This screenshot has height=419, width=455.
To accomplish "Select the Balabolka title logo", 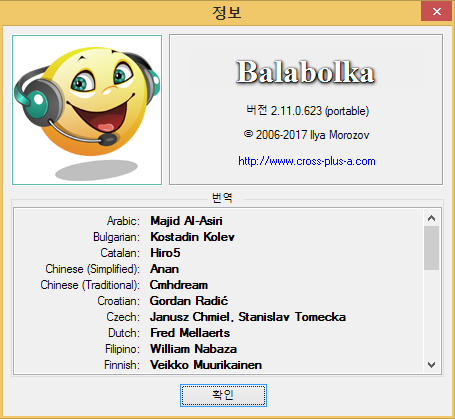I will coord(305,72).
